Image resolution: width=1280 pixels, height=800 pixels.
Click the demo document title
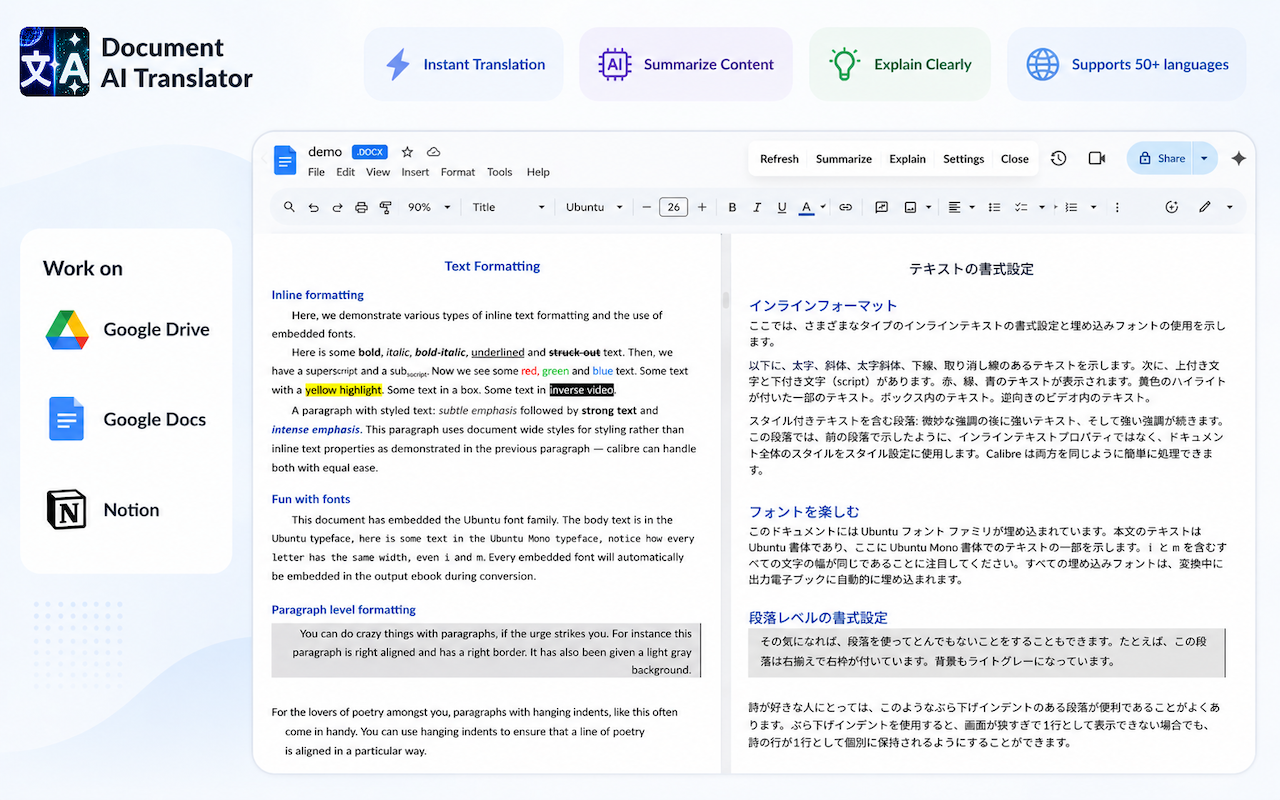pyautogui.click(x=325, y=152)
